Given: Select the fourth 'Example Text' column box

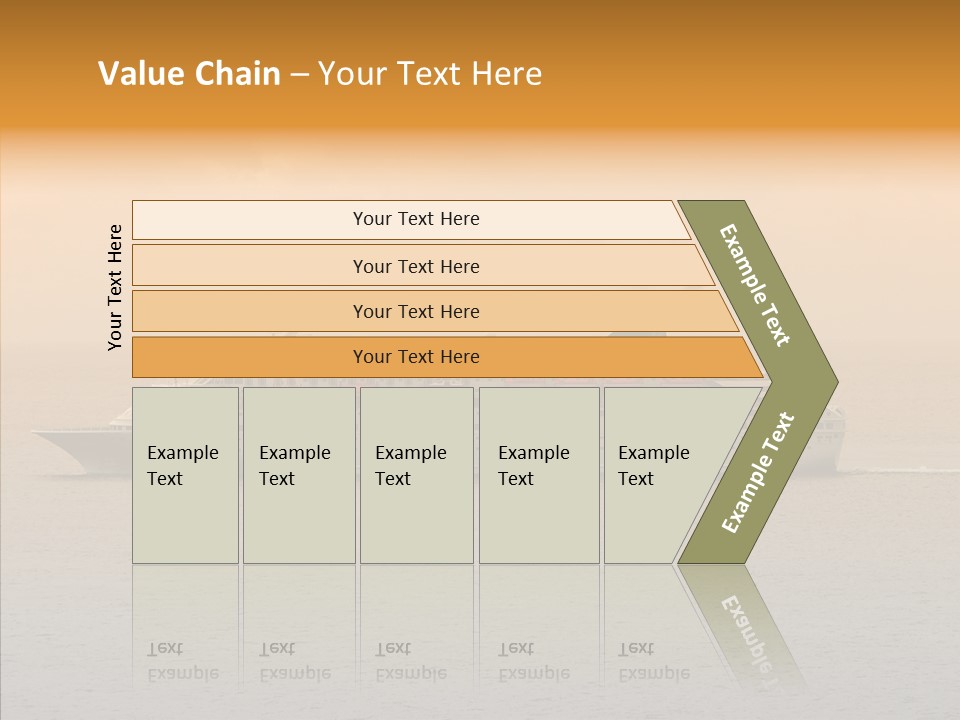Looking at the screenshot, I should (x=539, y=475).
